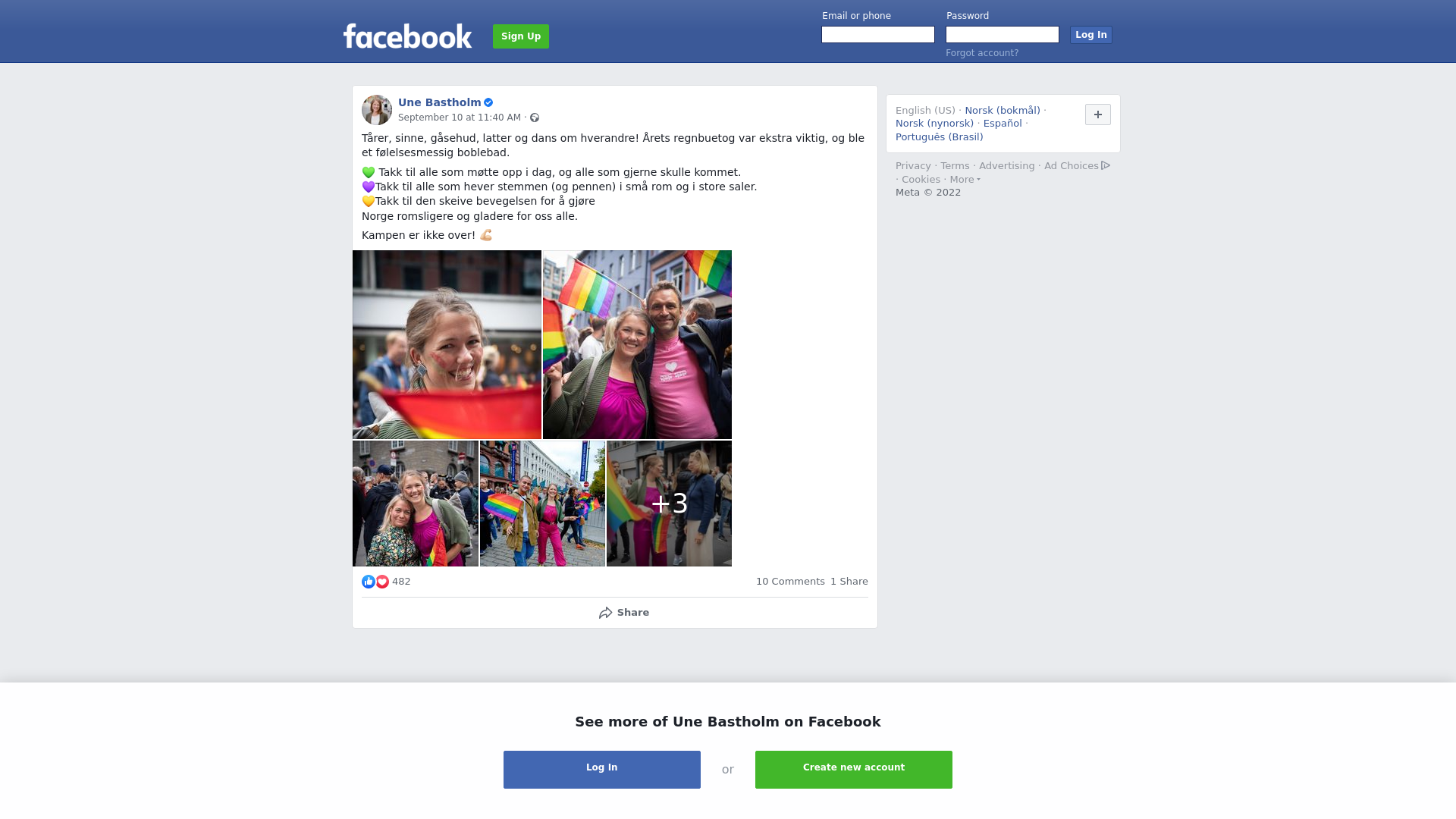Focus the Email or phone field
This screenshot has height=819, width=1456.
878,35
